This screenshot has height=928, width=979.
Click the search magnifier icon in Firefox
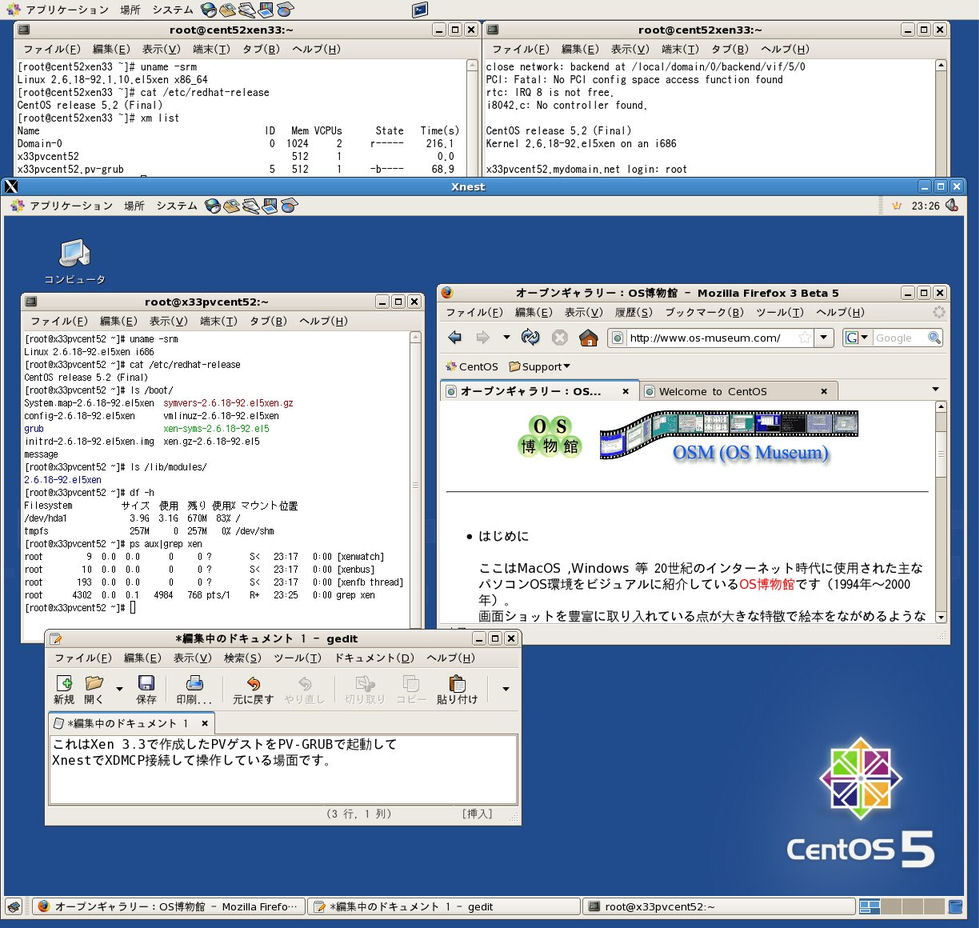click(x=934, y=338)
